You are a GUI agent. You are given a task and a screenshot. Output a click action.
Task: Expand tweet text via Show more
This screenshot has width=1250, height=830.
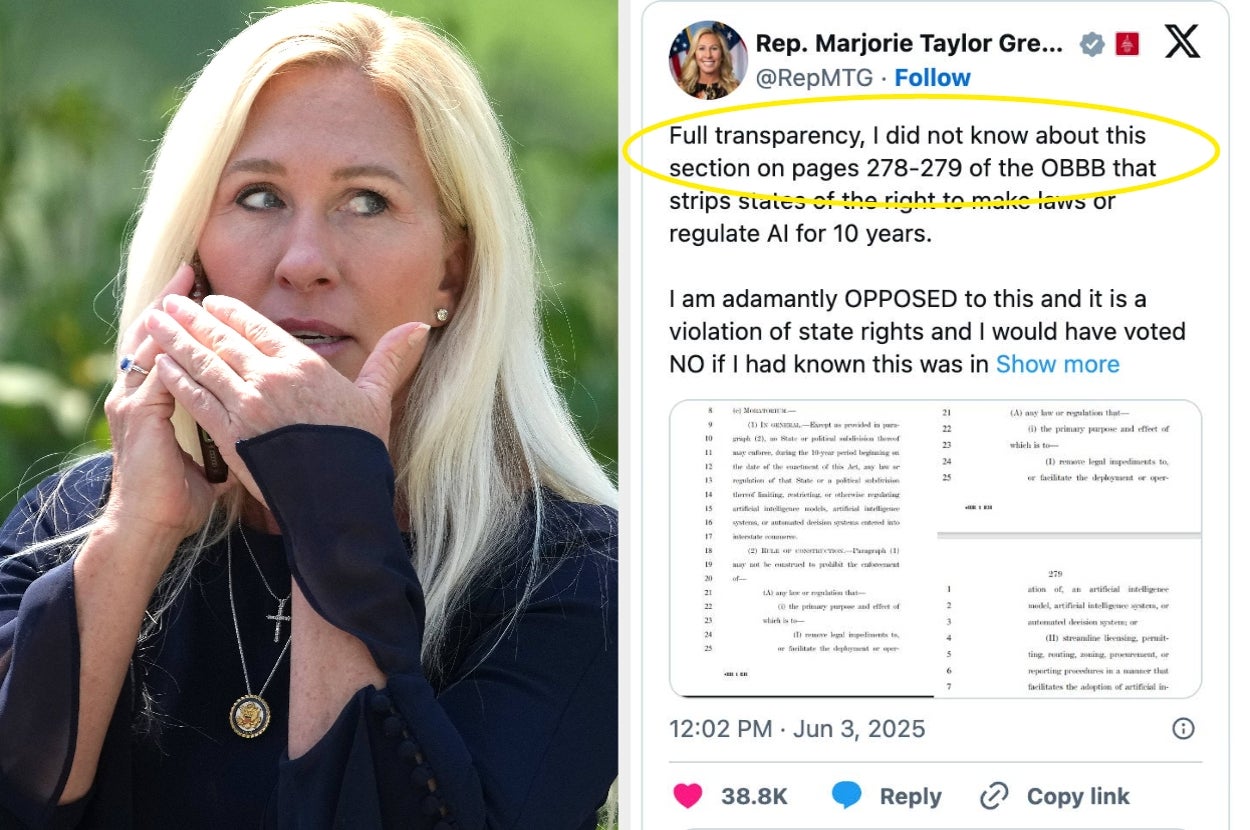pyautogui.click(x=1057, y=364)
